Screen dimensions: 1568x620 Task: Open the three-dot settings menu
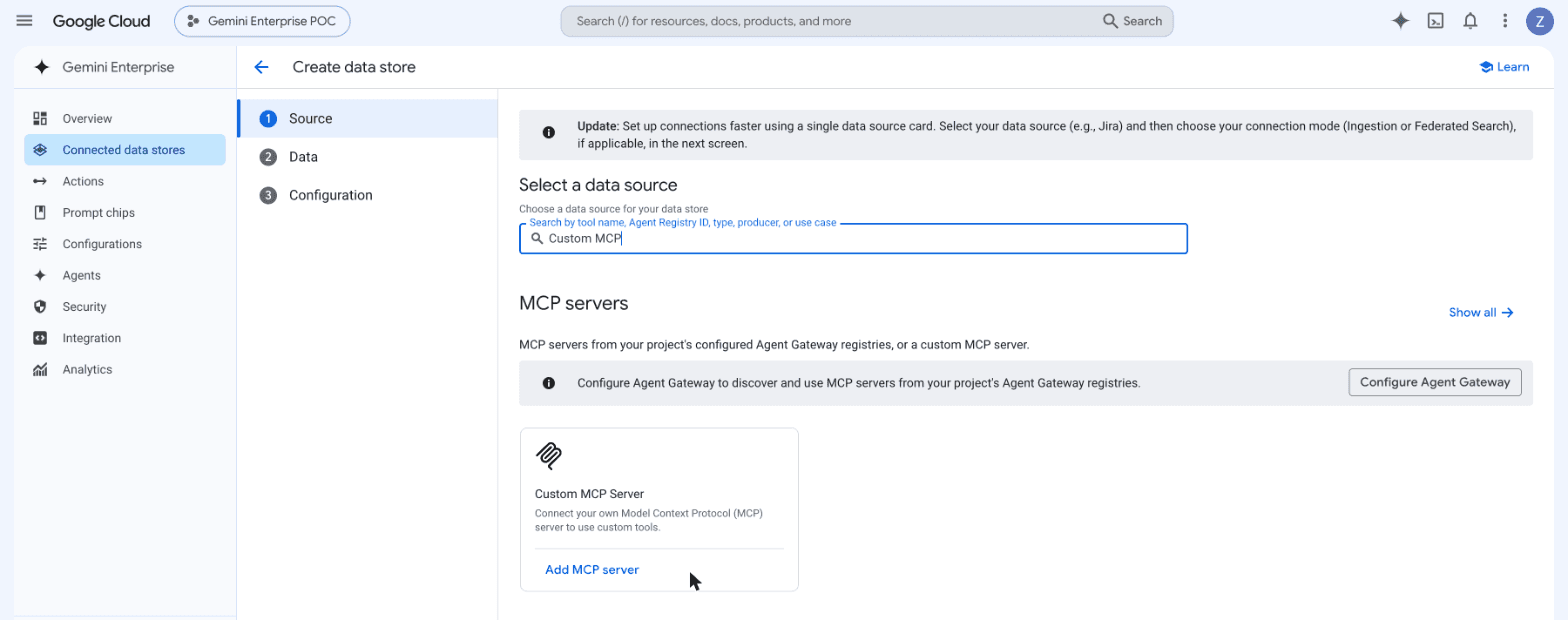pyautogui.click(x=1505, y=21)
